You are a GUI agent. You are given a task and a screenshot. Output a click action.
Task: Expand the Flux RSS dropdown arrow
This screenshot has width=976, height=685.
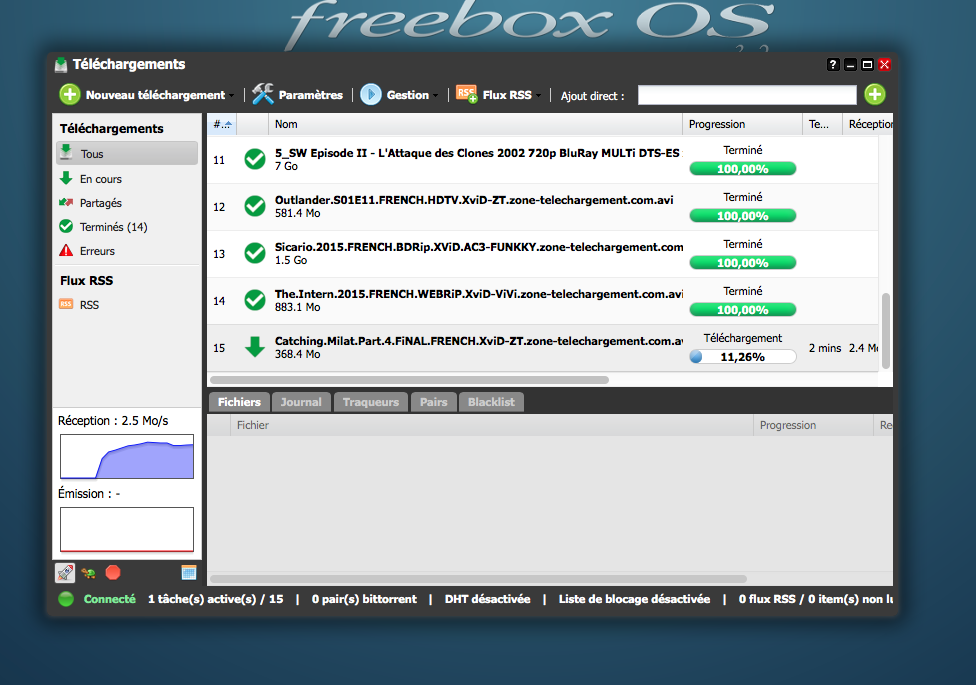538,95
